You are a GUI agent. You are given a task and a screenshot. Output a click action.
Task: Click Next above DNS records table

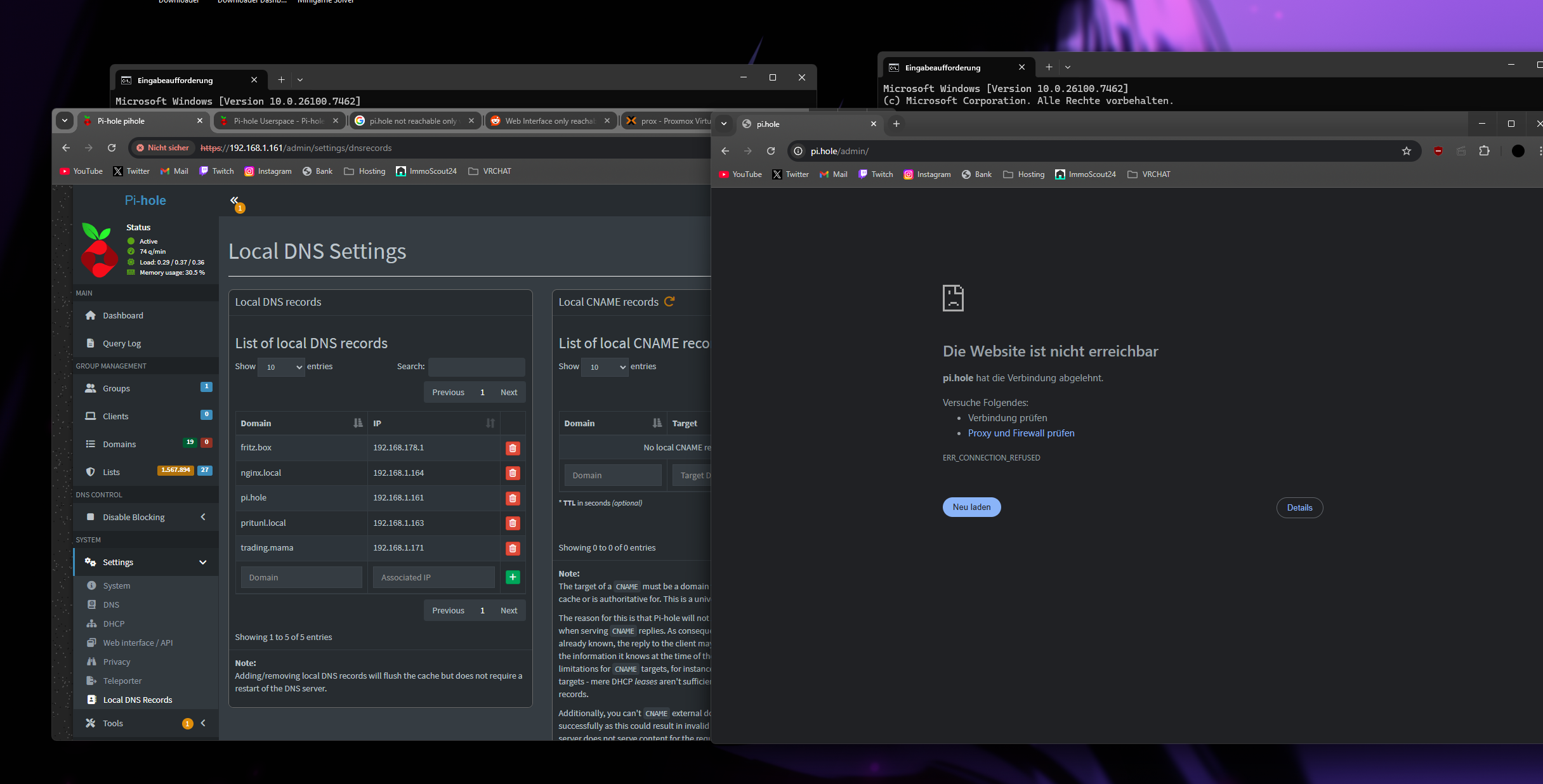pos(509,392)
